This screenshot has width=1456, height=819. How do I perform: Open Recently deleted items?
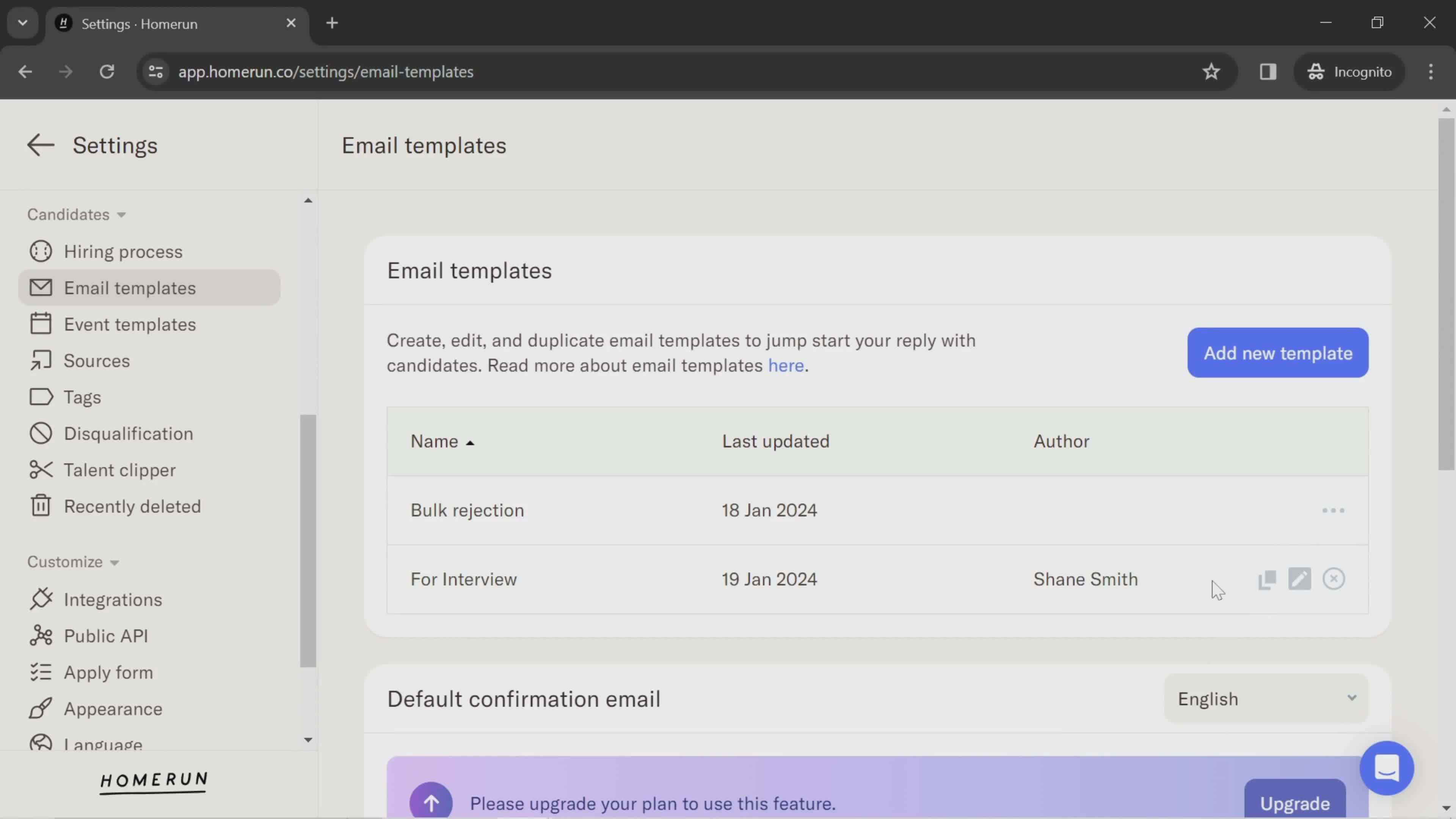tap(132, 507)
